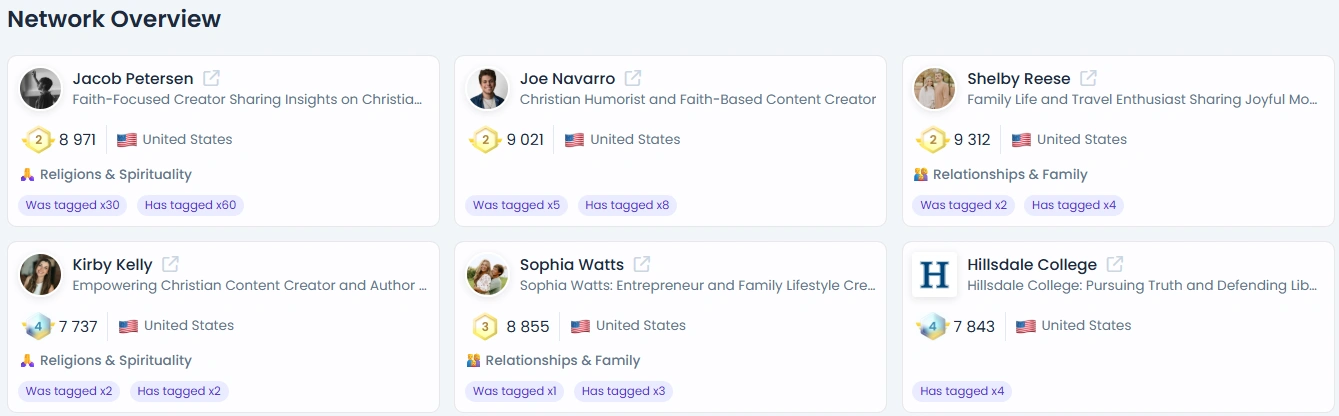Open the Joe Navarro name link
This screenshot has height=416, width=1339.
567,79
